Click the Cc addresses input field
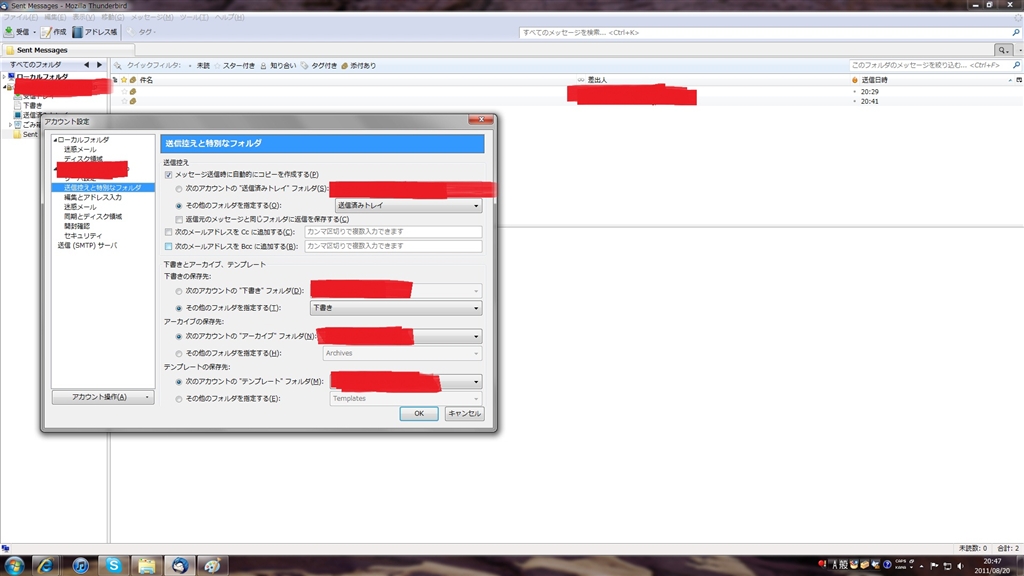This screenshot has width=1024, height=576. (393, 232)
